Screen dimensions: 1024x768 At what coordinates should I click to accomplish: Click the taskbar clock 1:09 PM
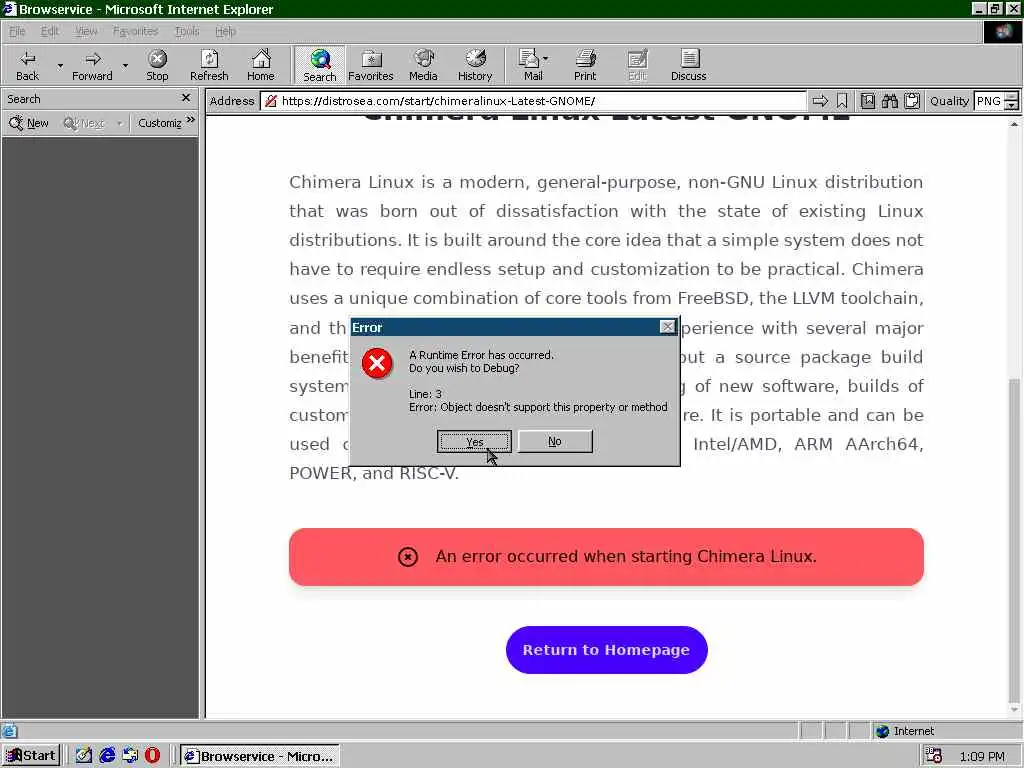point(982,756)
